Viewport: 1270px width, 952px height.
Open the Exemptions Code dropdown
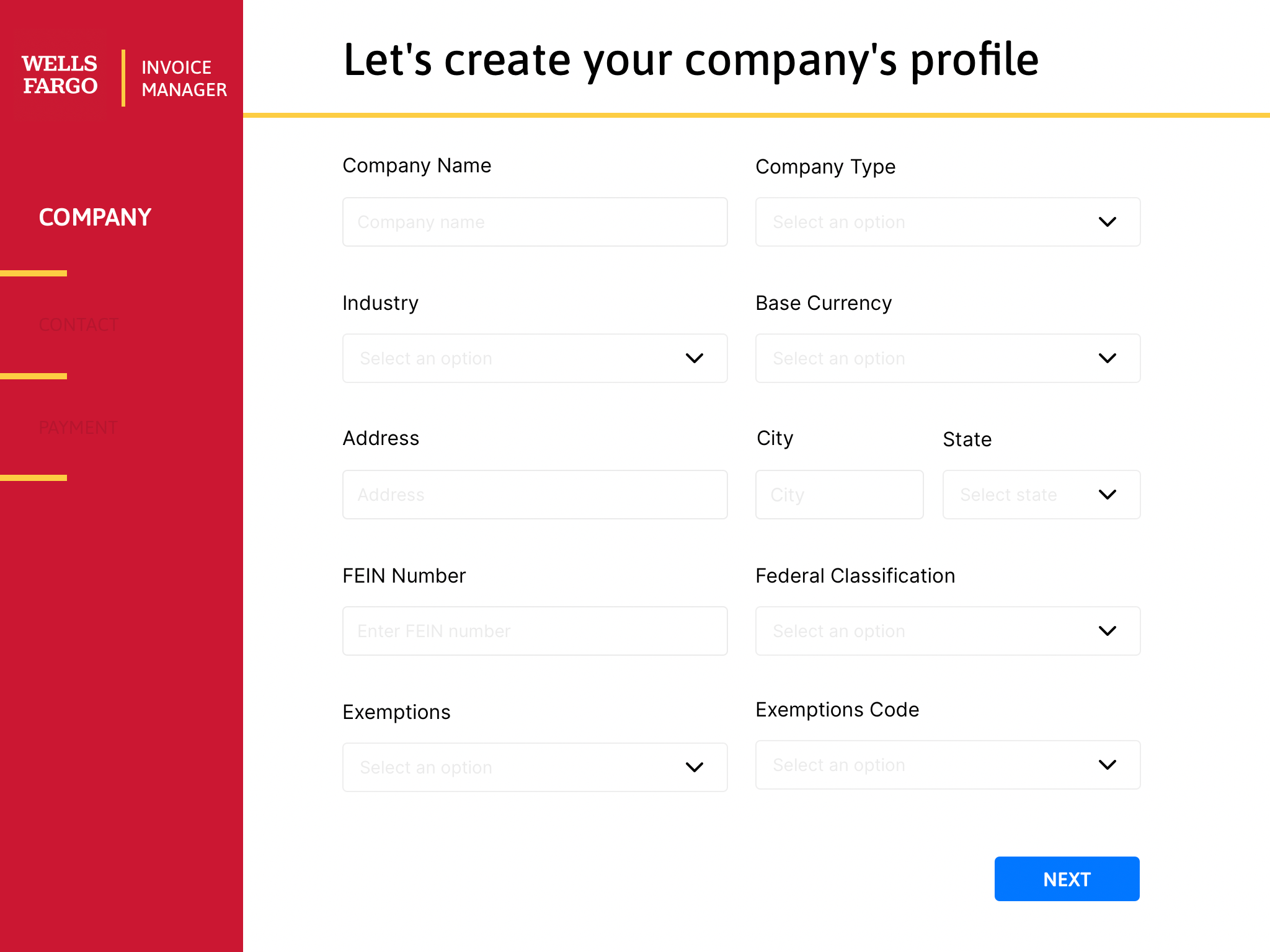(1108, 765)
